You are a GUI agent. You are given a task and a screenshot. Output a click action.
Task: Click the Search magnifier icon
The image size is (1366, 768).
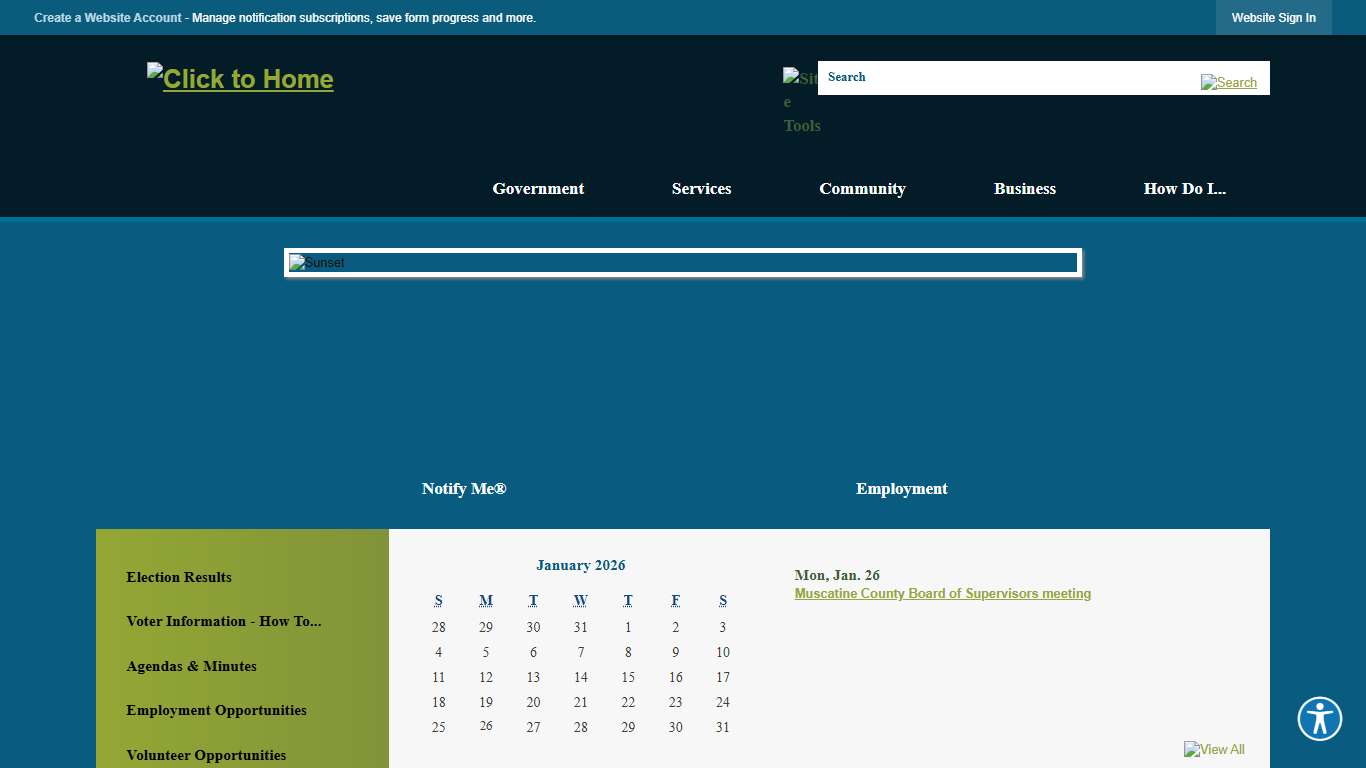[x=1228, y=82]
